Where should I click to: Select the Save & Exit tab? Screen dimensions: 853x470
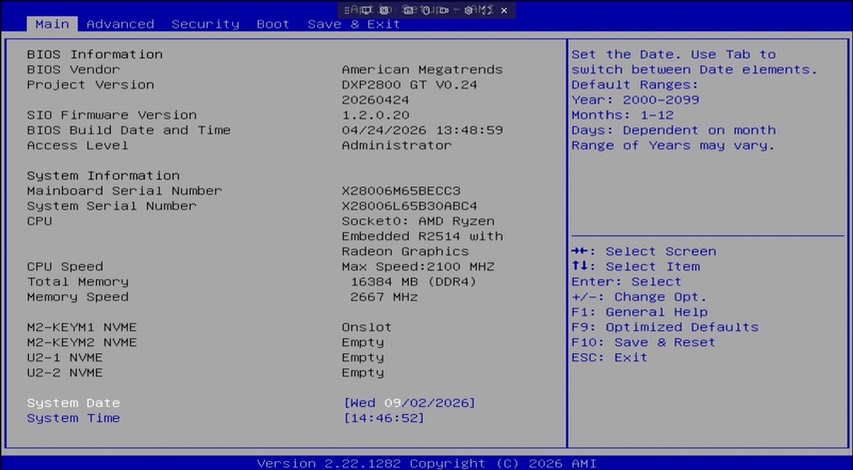coord(354,24)
